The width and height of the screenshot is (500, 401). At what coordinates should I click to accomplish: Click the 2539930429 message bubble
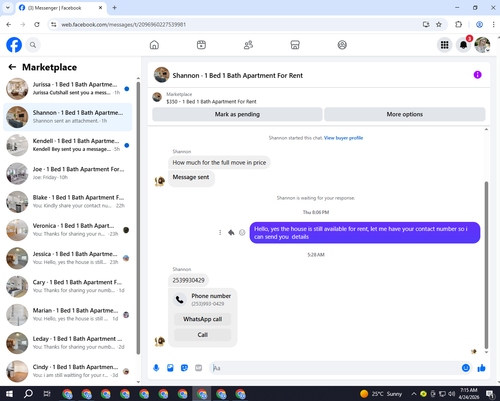(x=188, y=280)
